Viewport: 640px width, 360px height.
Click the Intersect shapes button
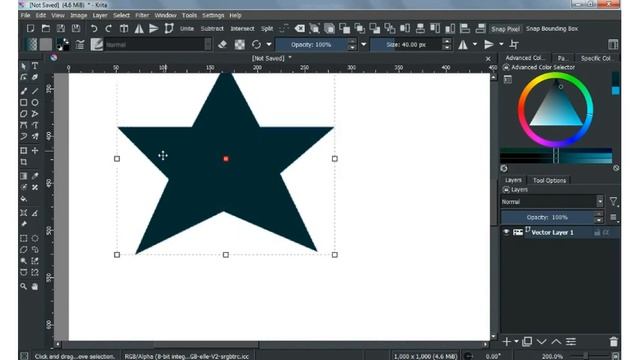click(242, 29)
